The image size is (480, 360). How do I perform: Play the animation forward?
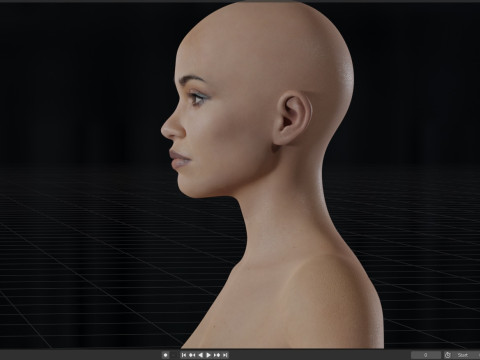(x=209, y=355)
